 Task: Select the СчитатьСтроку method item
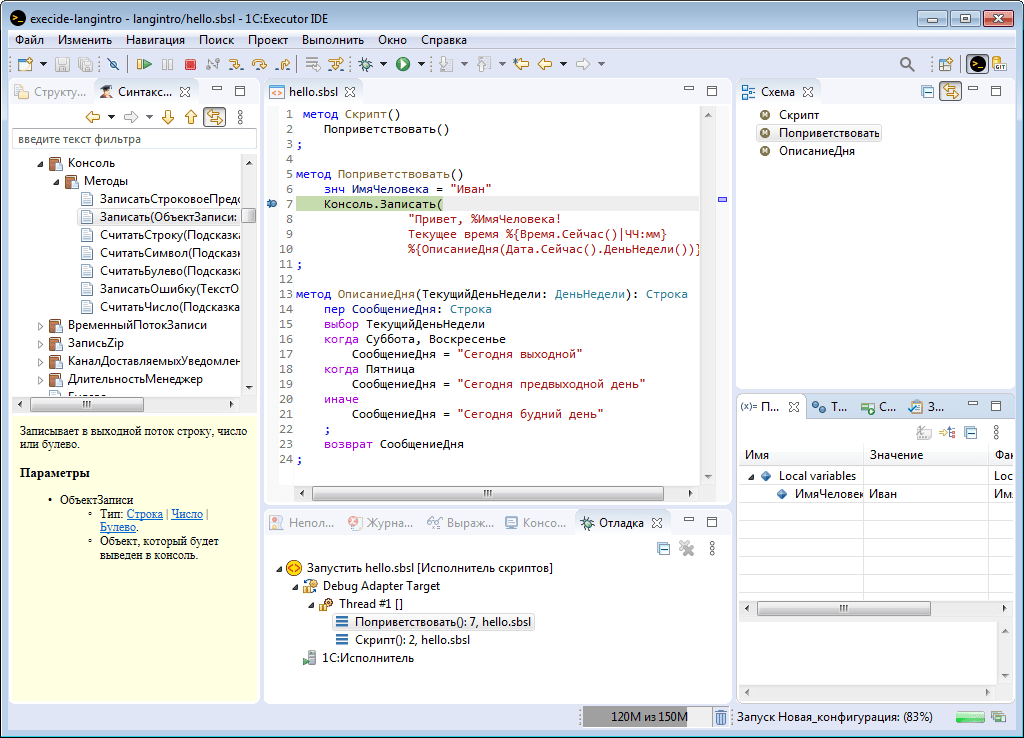coord(161,235)
